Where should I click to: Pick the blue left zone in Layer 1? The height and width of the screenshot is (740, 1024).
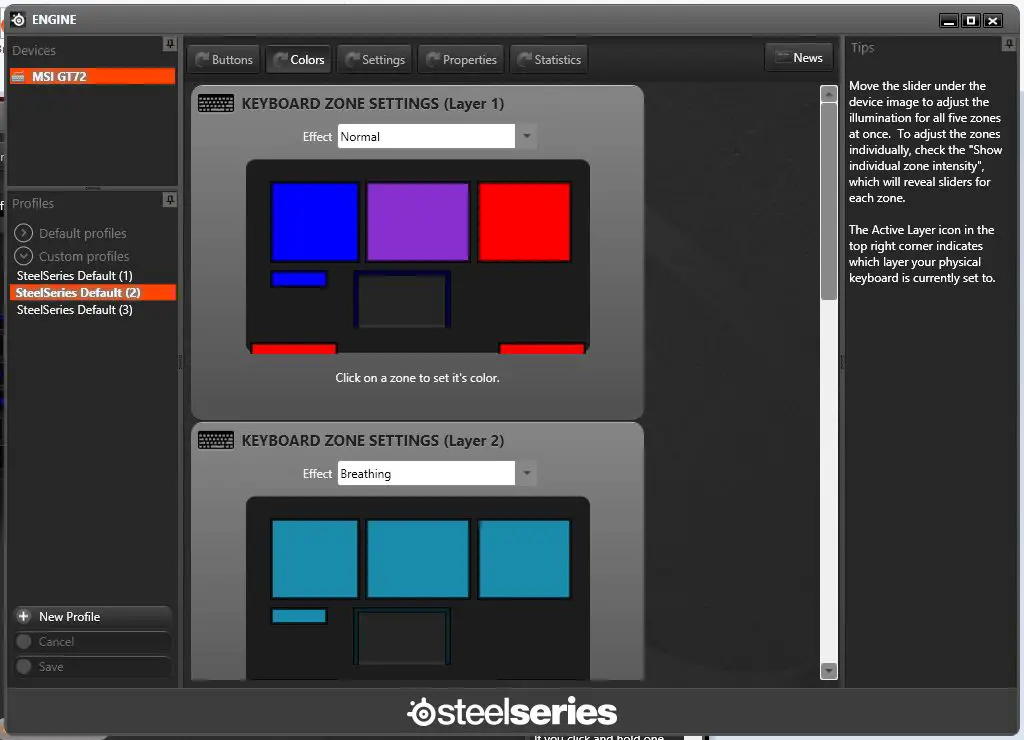pos(315,222)
